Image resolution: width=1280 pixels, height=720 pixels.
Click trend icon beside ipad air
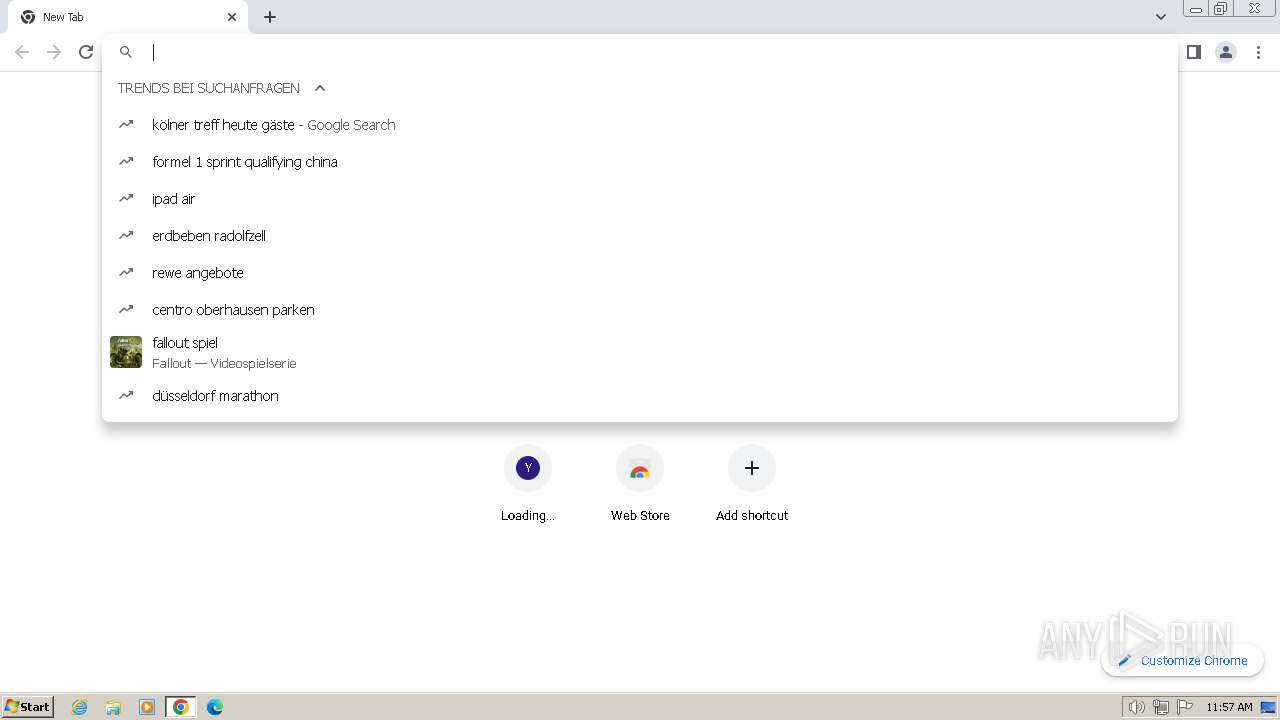click(126, 198)
